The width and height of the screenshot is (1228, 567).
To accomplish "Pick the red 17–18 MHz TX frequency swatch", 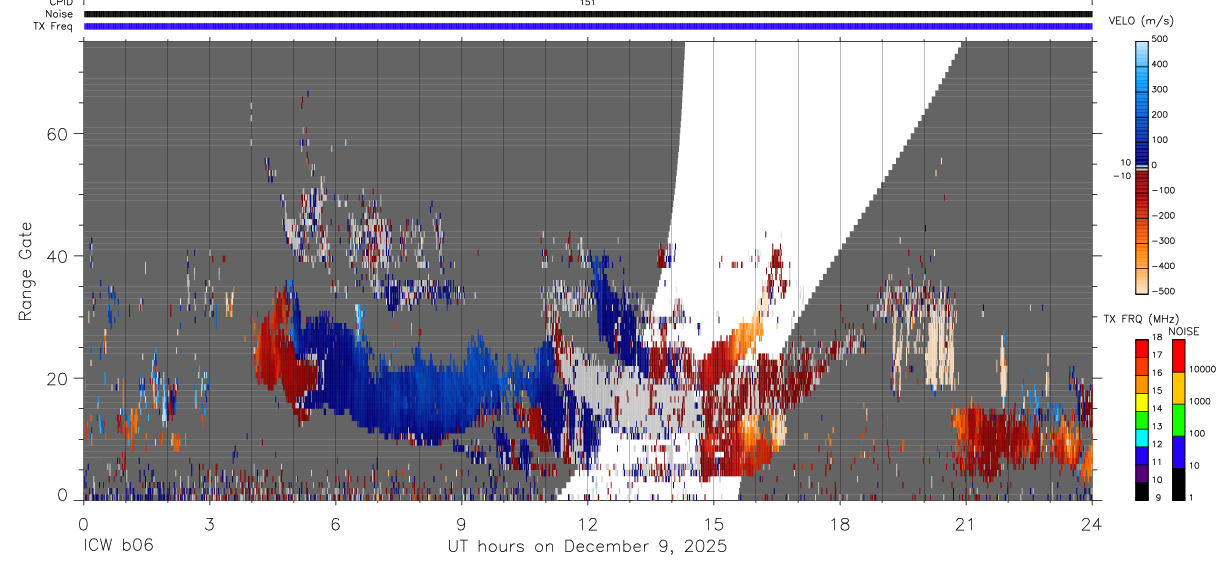I will (x=1142, y=349).
